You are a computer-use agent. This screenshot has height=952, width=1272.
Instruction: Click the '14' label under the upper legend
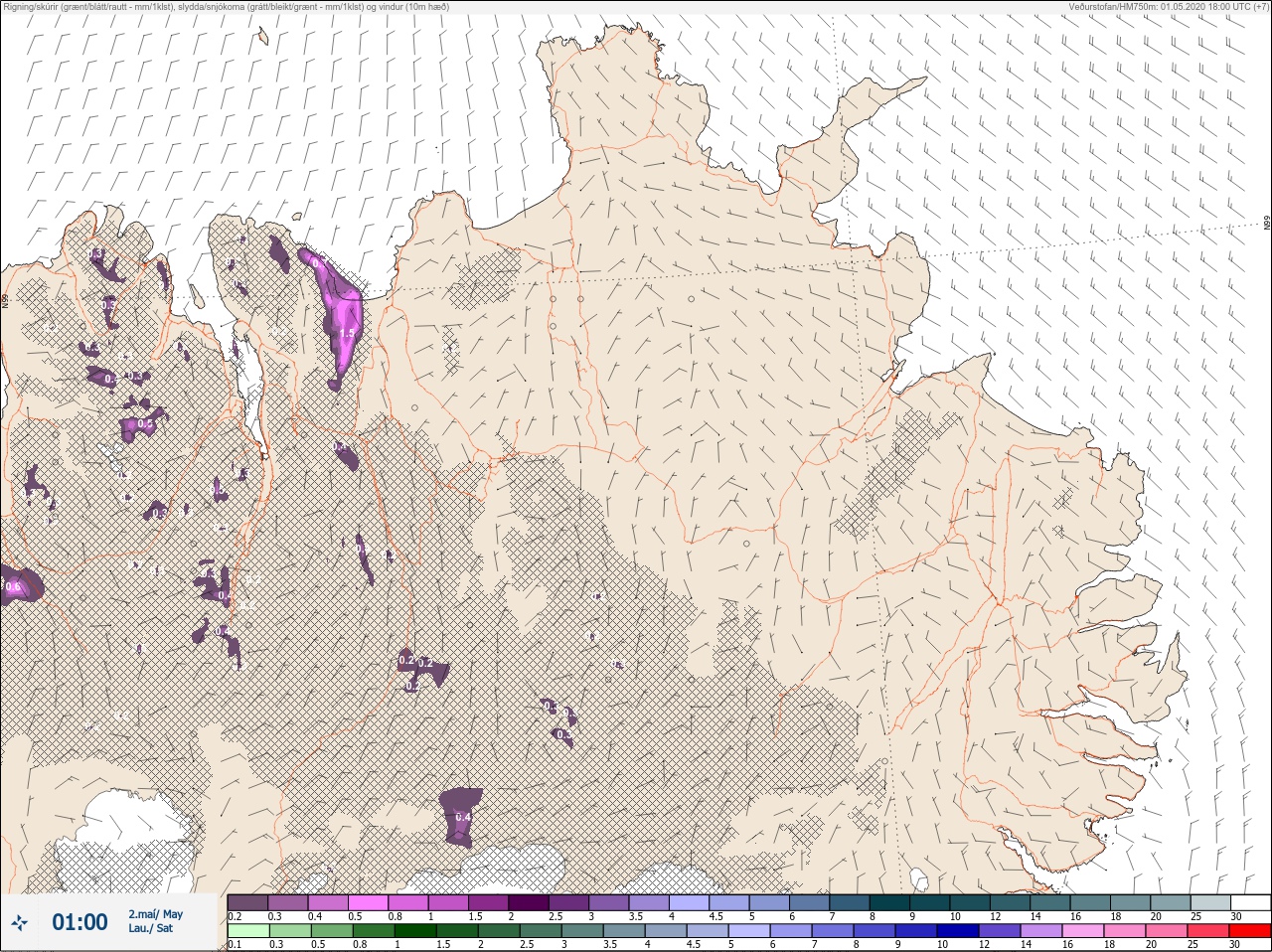pos(1035,916)
